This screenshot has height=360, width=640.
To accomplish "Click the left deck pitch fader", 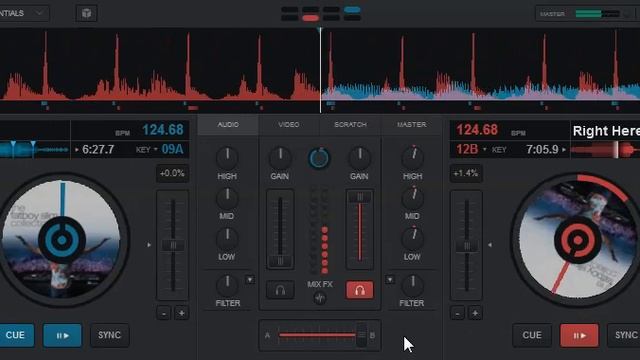I will (x=173, y=245).
